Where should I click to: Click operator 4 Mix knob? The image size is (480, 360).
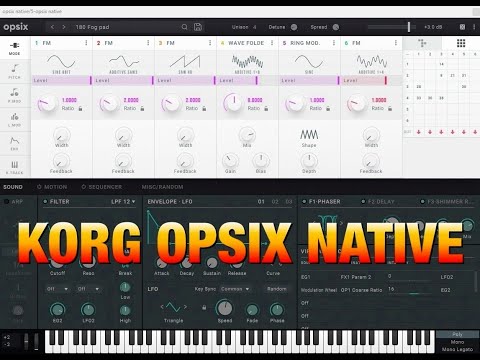point(247,135)
